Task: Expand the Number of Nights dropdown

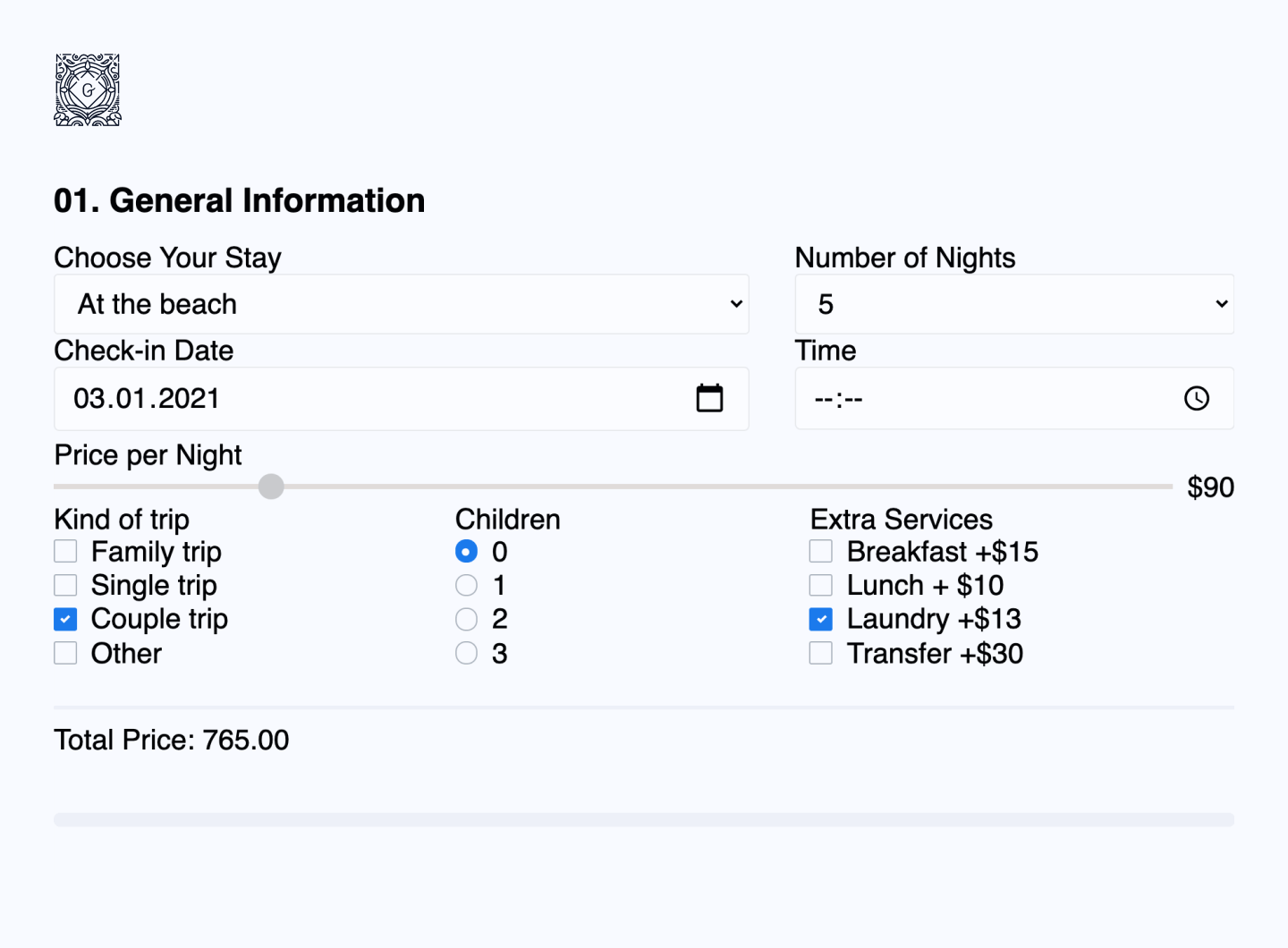Action: click(x=1014, y=304)
